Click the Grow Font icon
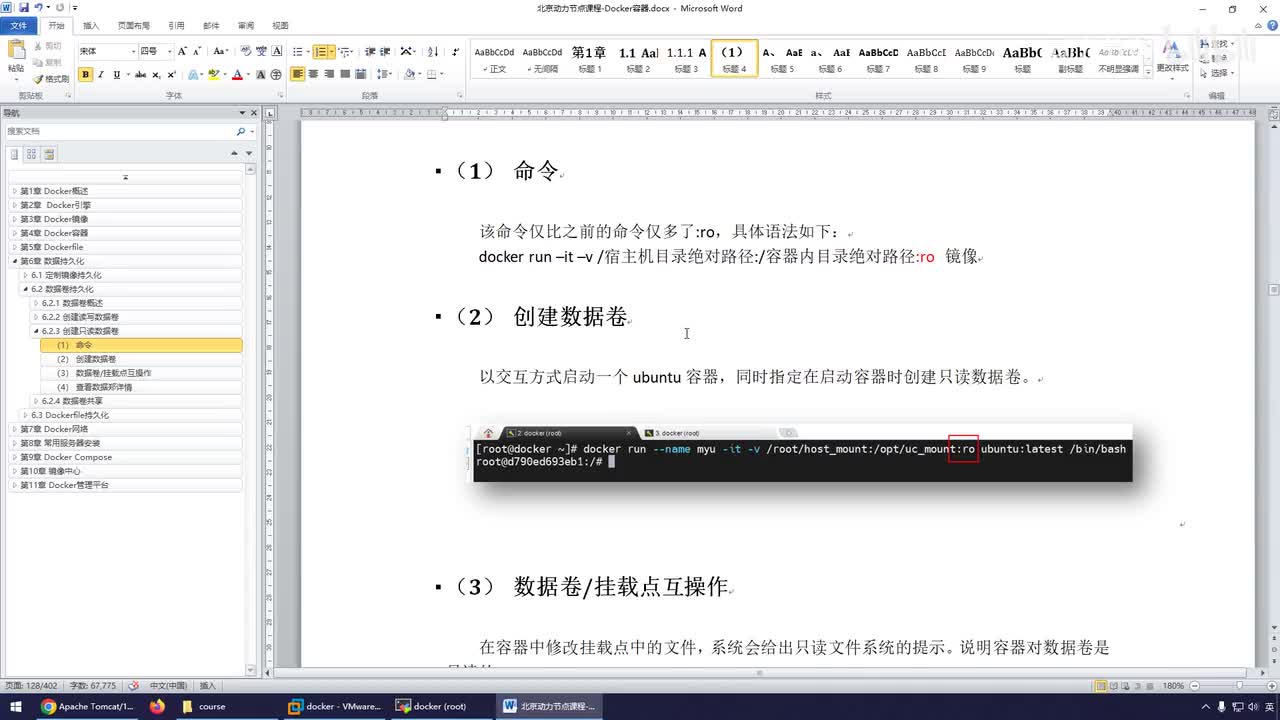 coord(183,51)
